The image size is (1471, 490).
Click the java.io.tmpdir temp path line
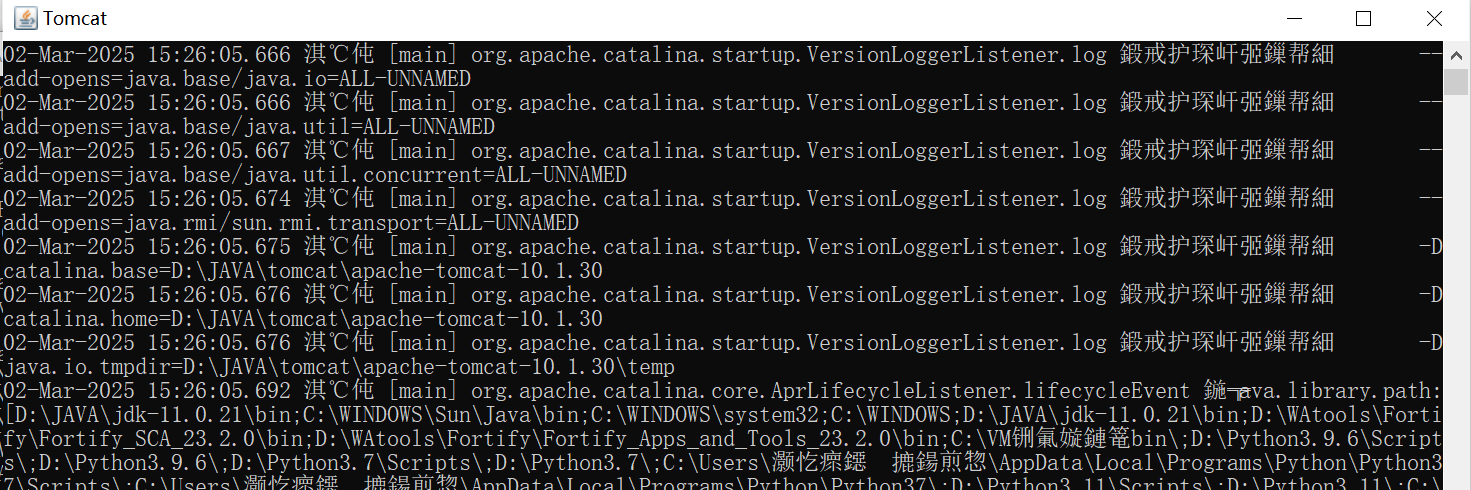tap(338, 367)
